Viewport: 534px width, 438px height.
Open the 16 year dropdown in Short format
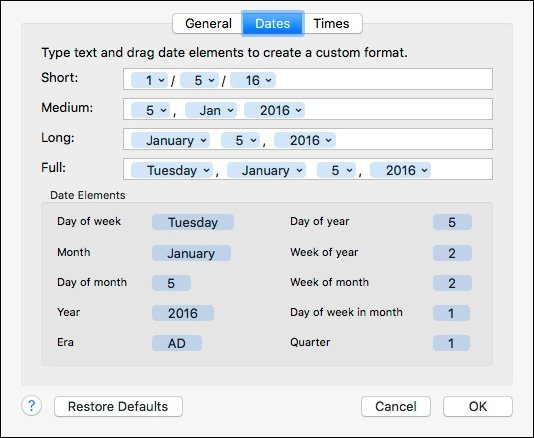(253, 80)
